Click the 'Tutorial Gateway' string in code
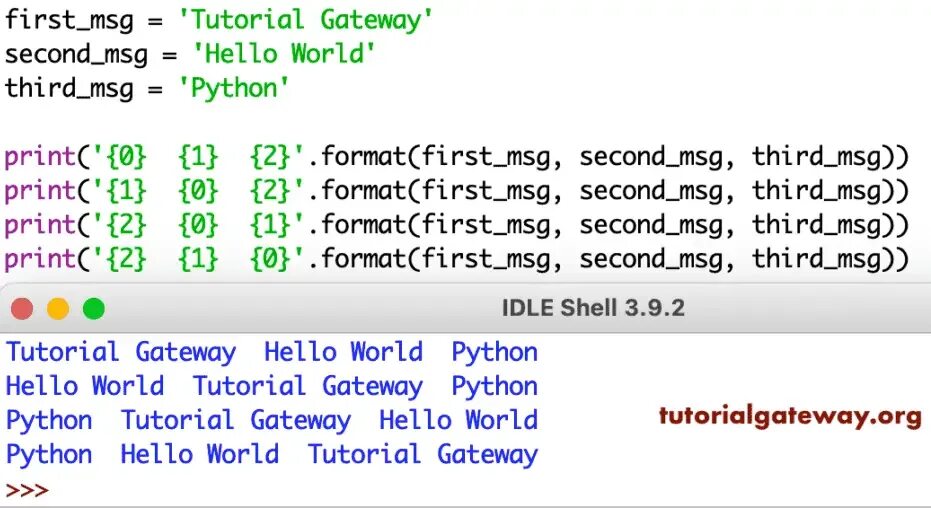The height and width of the screenshot is (508, 931). click(305, 20)
